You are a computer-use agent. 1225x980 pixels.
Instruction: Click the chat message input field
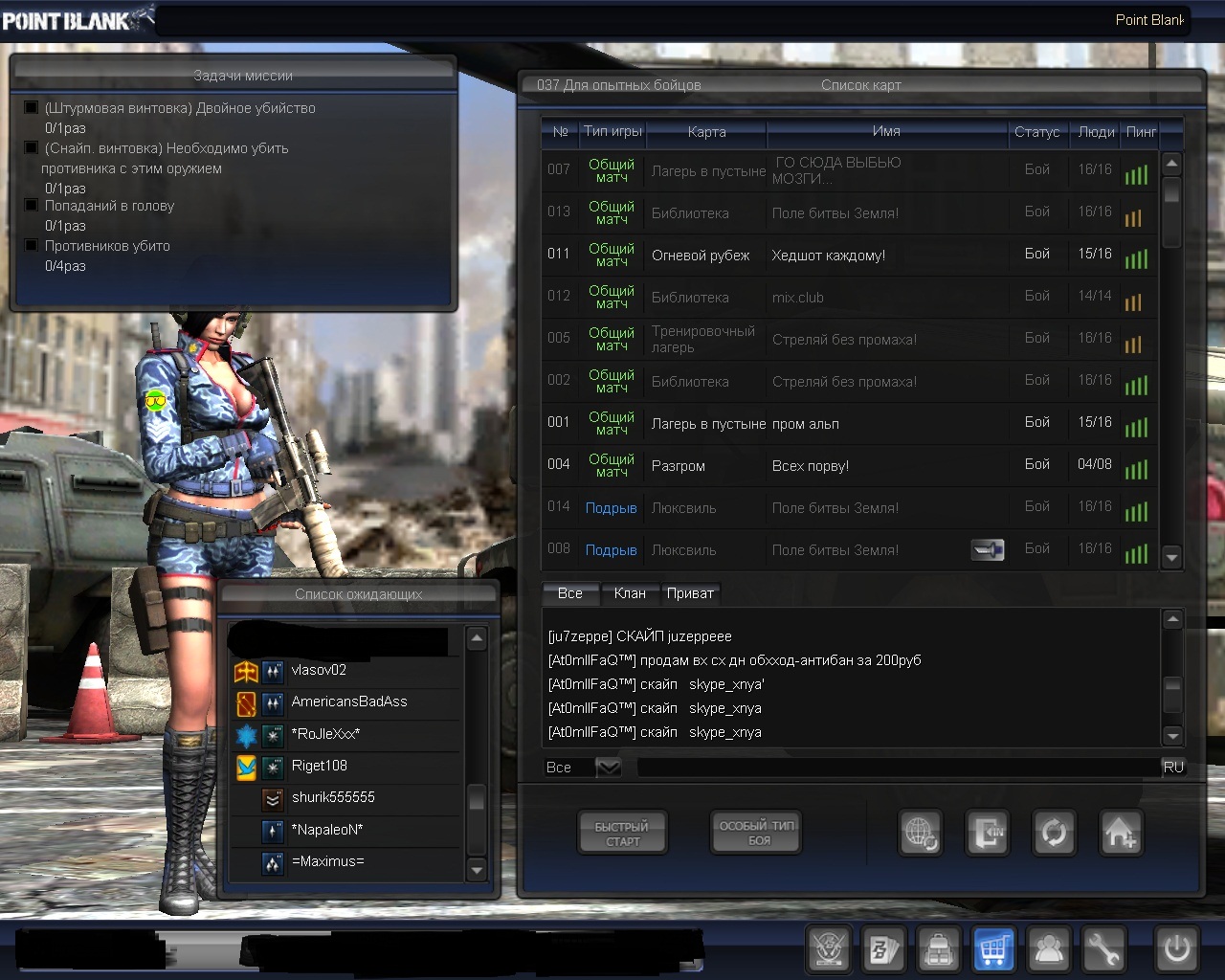[898, 768]
